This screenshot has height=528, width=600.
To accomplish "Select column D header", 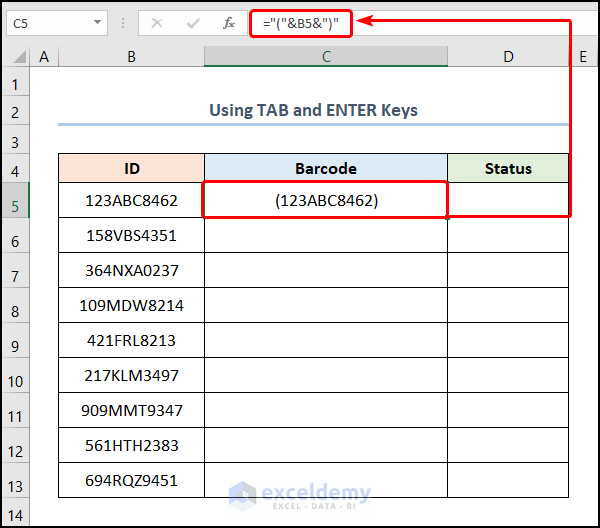I will coord(508,57).
